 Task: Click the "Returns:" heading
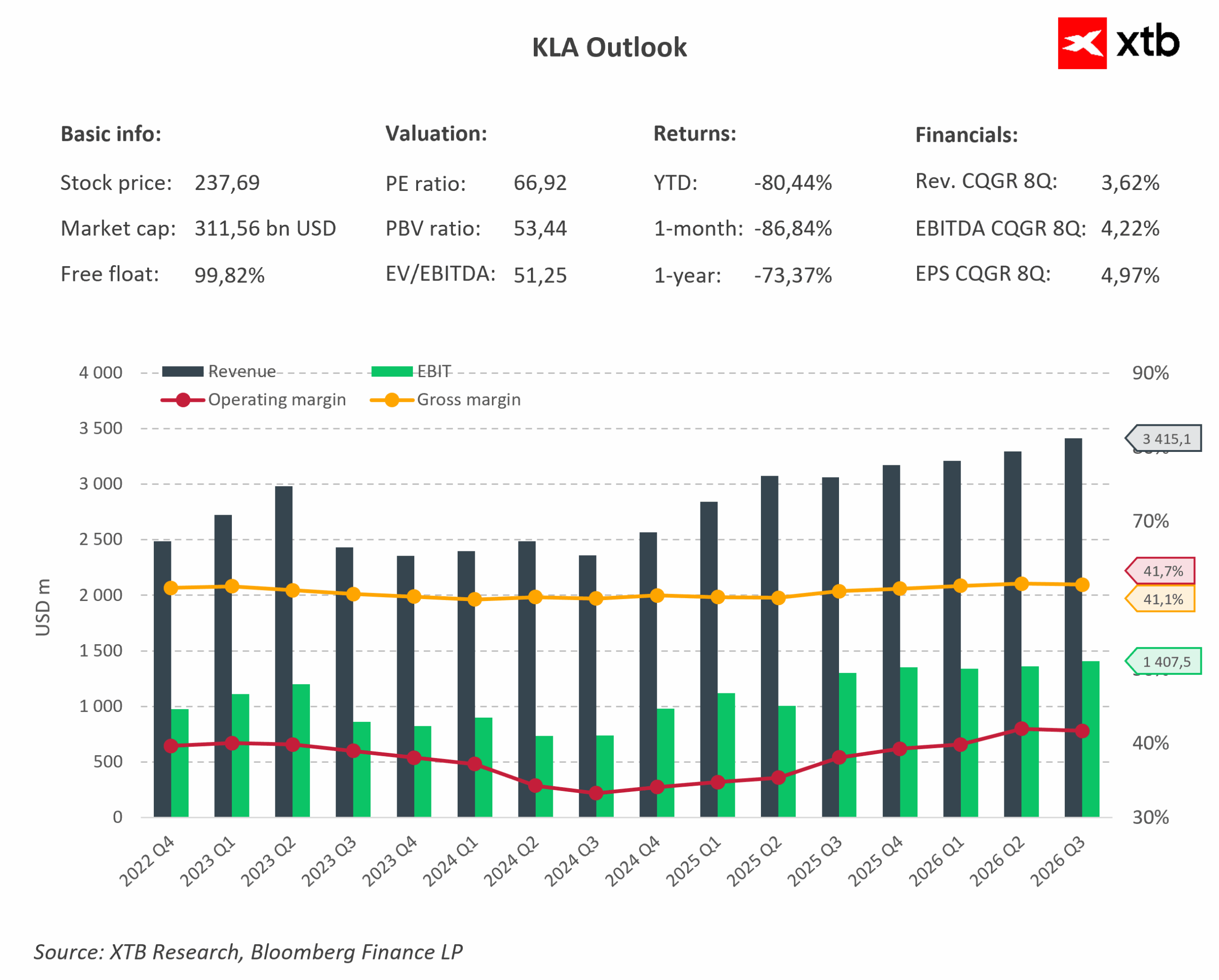tap(695, 134)
